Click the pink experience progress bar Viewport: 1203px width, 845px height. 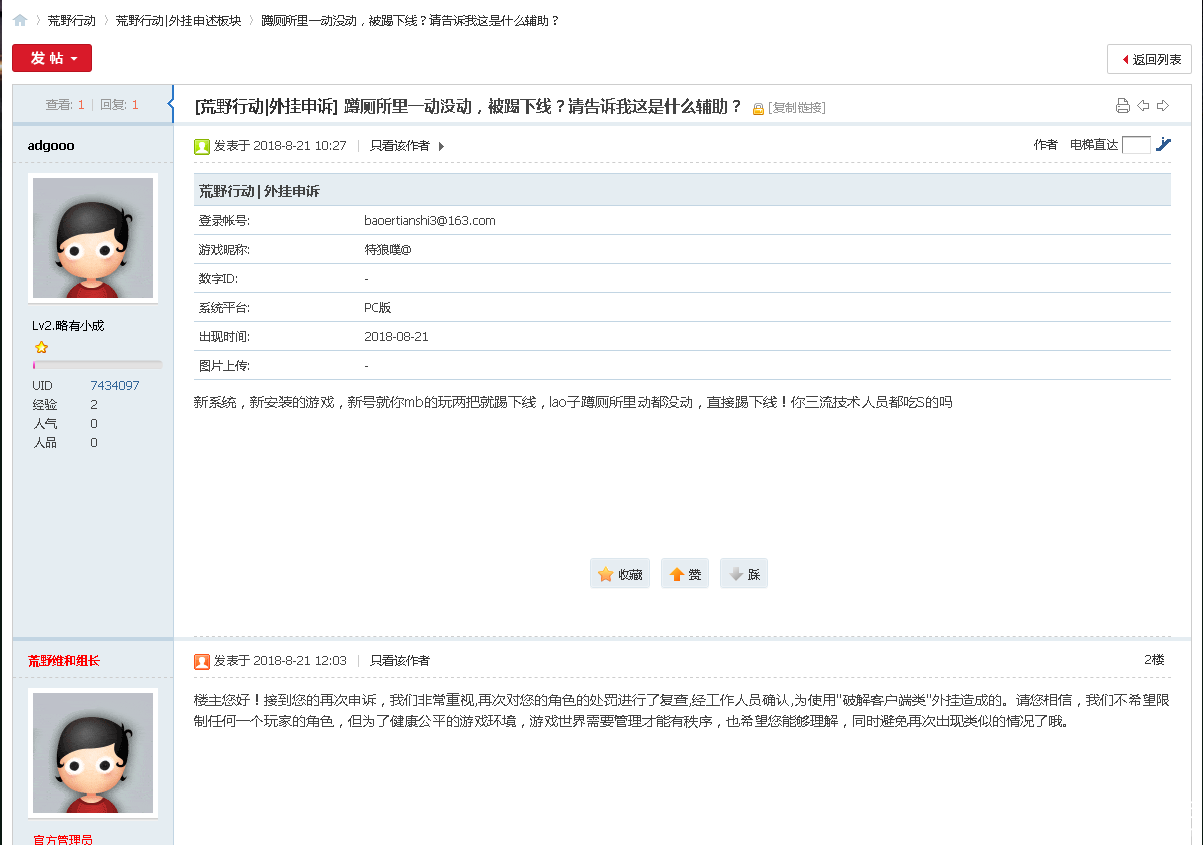coord(97,365)
